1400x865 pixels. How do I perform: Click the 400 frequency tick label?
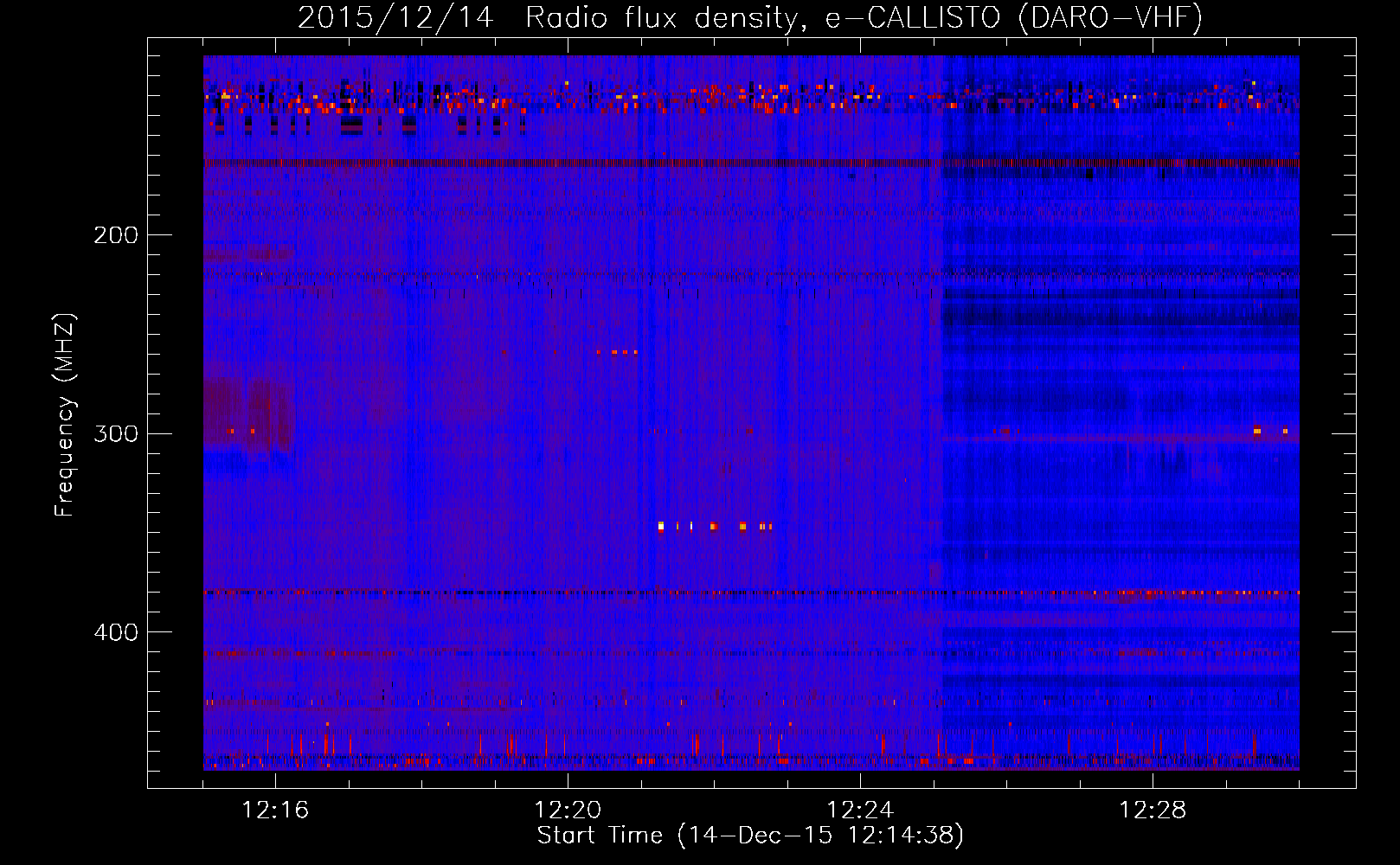tap(116, 632)
